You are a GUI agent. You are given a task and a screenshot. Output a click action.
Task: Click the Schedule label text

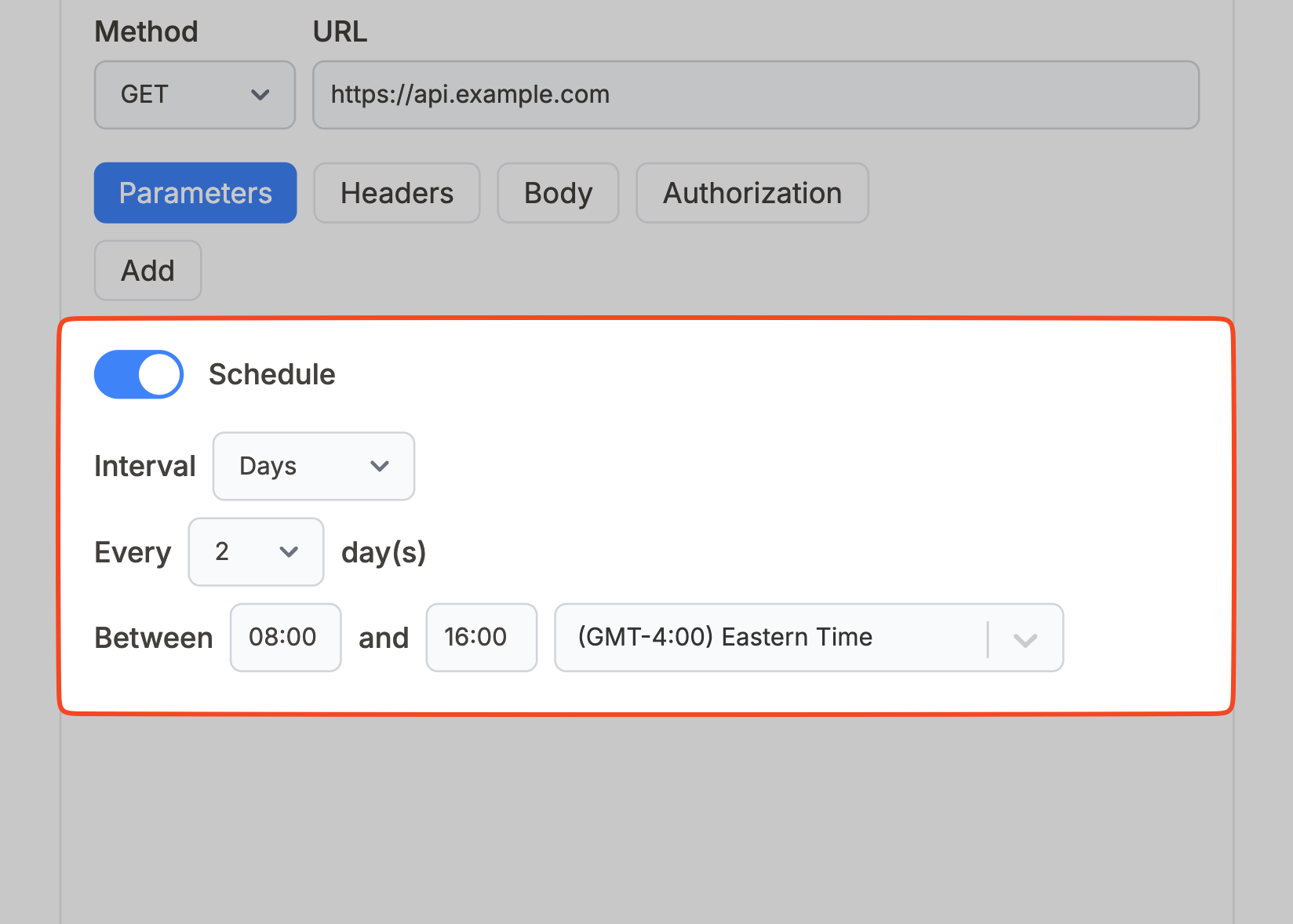[271, 374]
